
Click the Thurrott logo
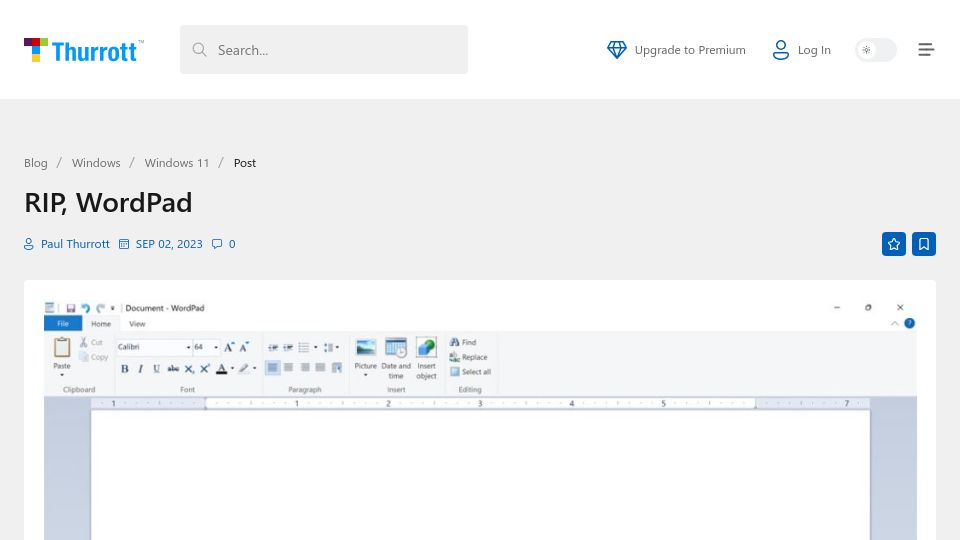(84, 50)
